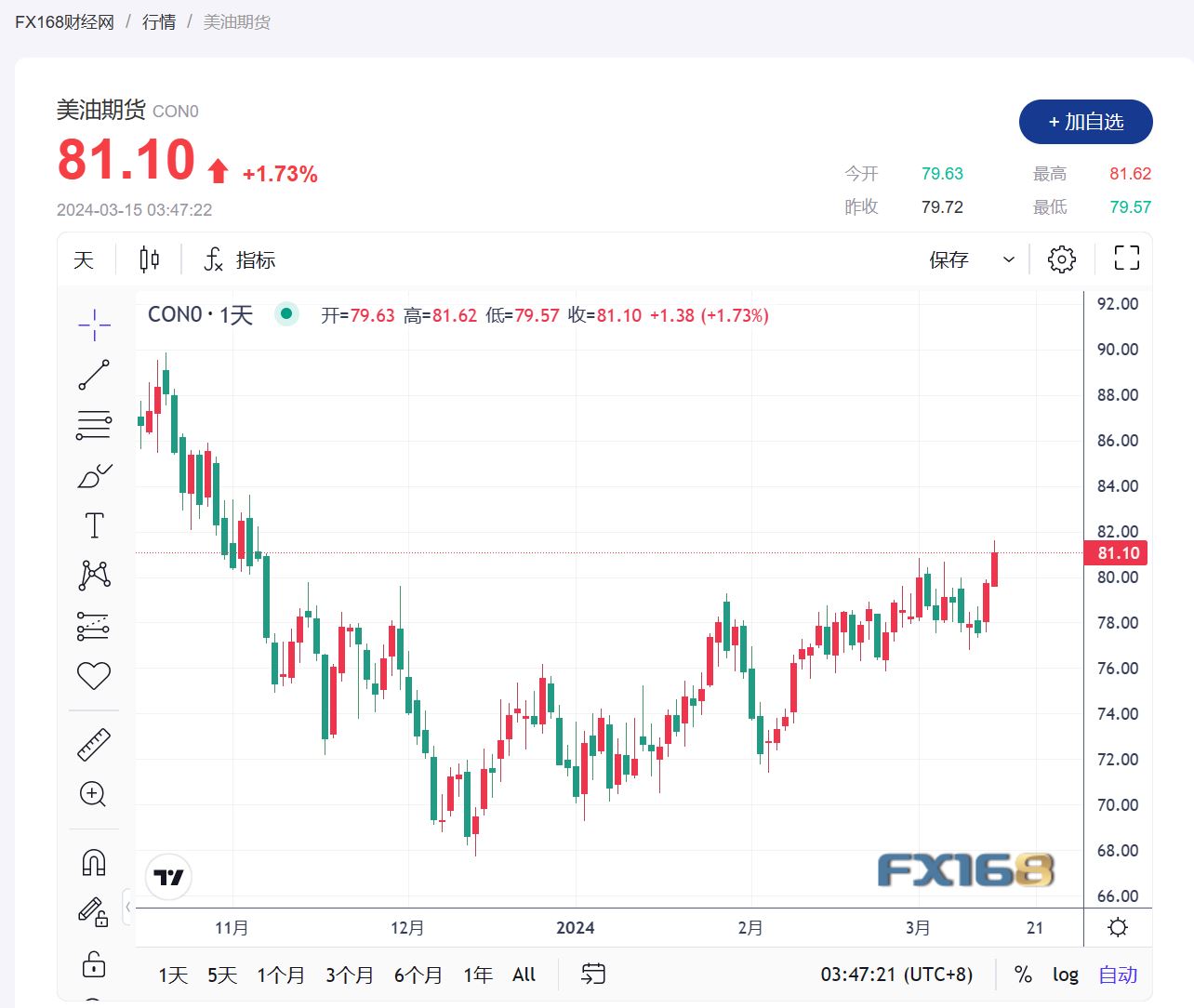Select the trend line drawing tool
This screenshot has height=1008, width=1194.
coord(94,375)
